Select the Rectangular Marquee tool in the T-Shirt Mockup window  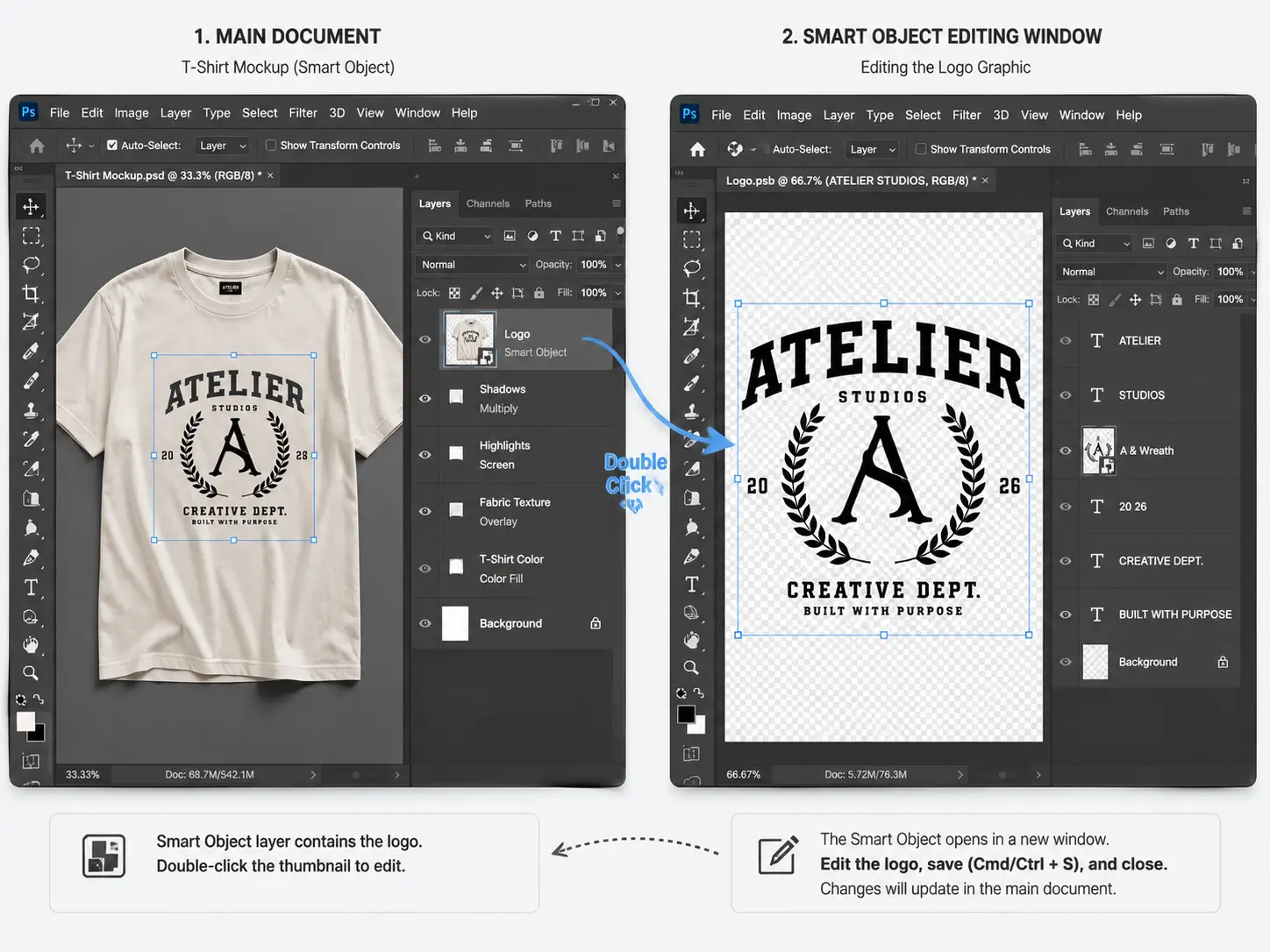(31, 236)
